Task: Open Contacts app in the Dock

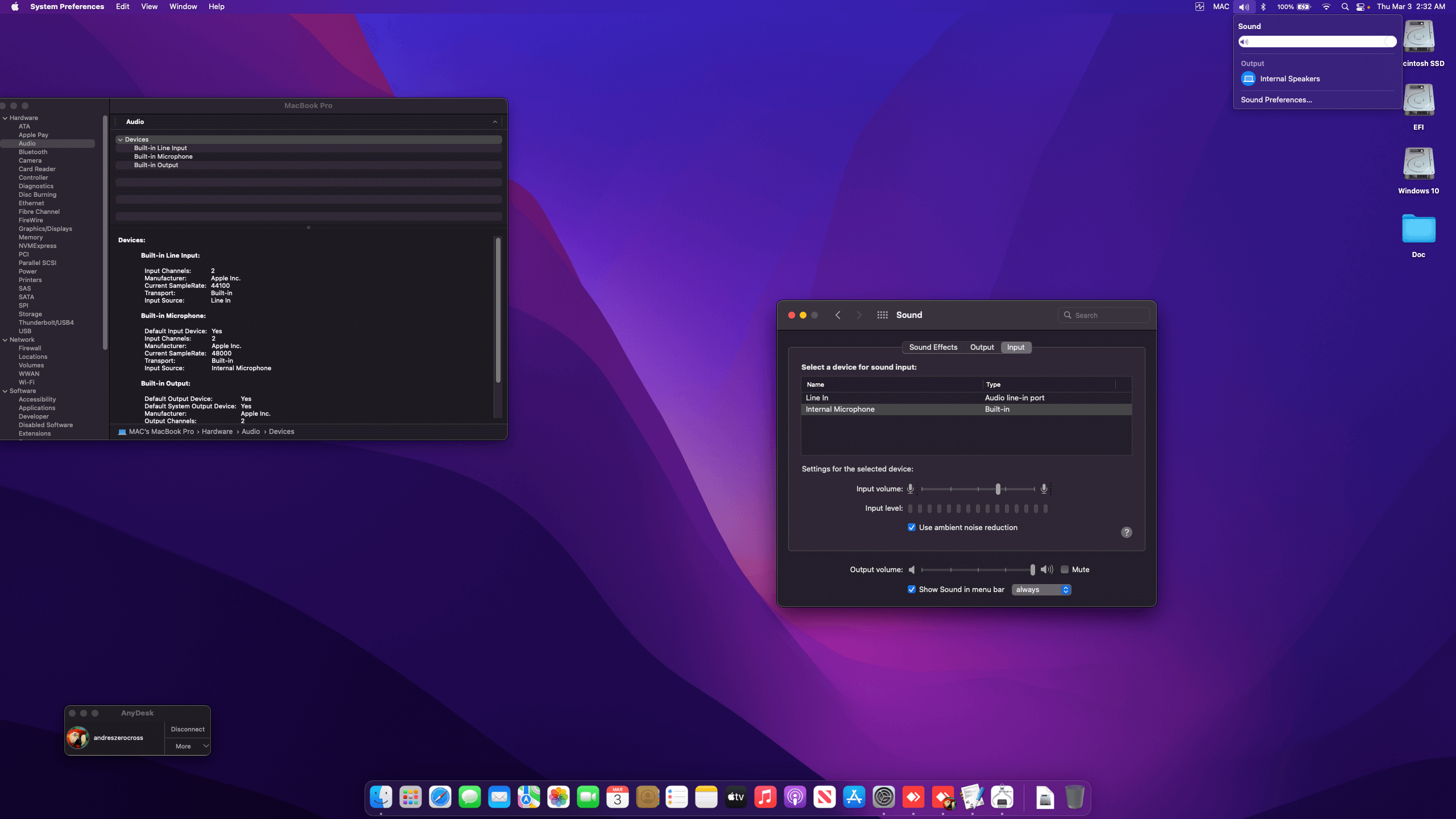Action: (x=647, y=797)
